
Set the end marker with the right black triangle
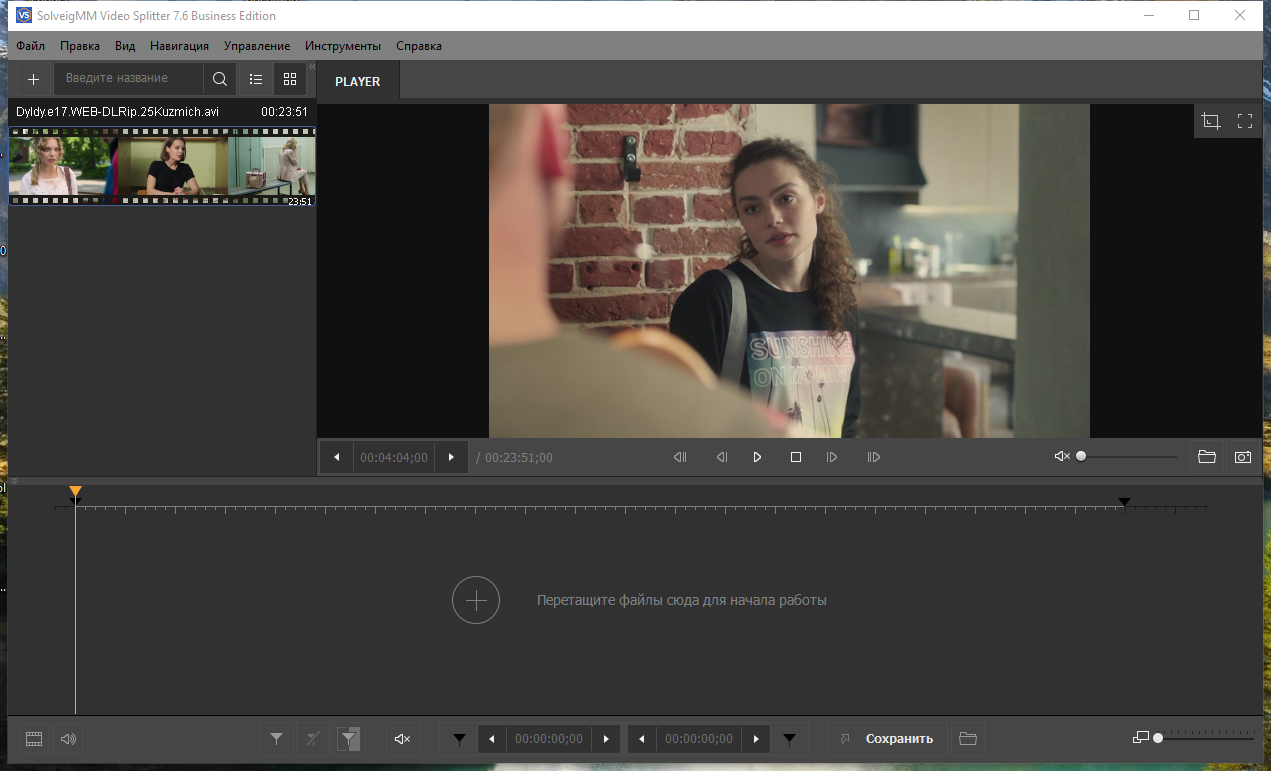tap(789, 739)
